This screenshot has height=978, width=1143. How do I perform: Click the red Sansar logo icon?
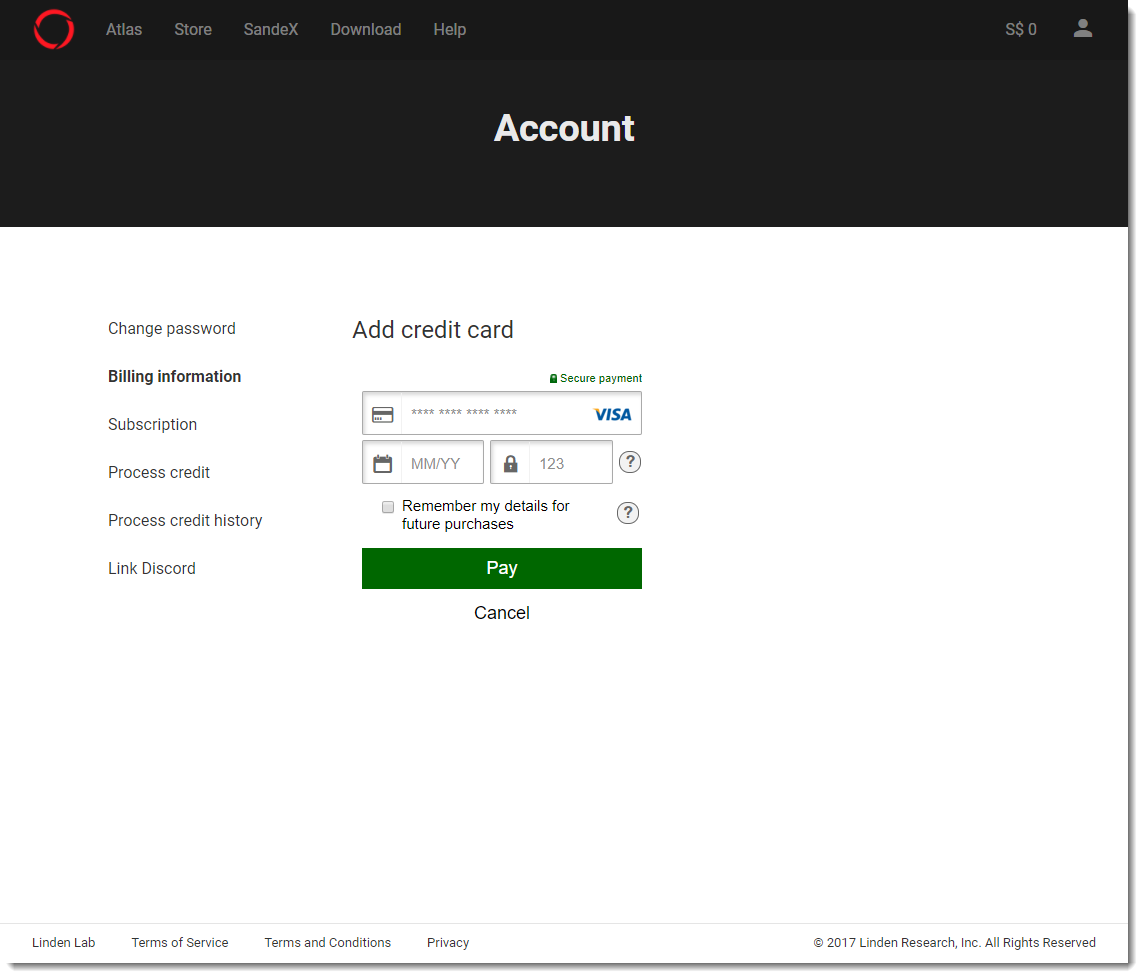54,30
